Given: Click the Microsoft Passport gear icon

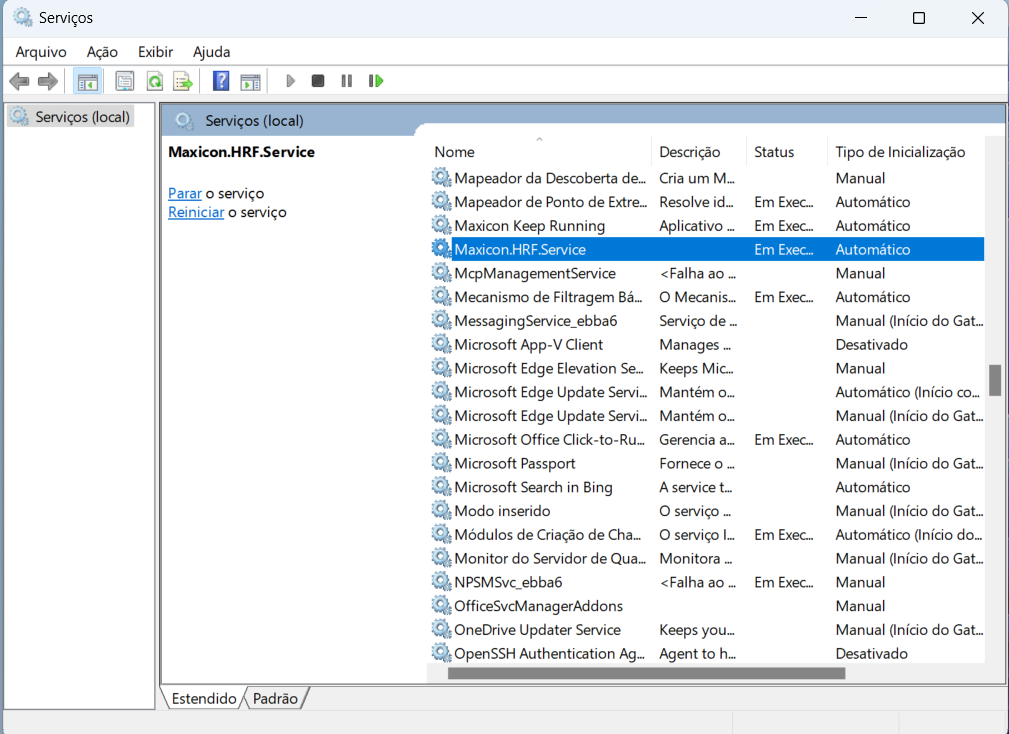Looking at the screenshot, I should [441, 463].
